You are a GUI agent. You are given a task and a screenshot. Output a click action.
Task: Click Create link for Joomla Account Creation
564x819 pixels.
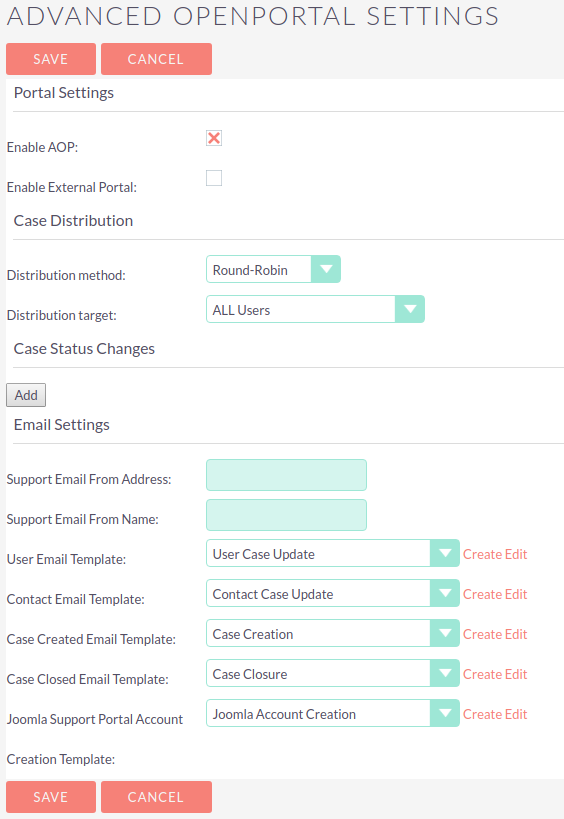[x=482, y=714]
